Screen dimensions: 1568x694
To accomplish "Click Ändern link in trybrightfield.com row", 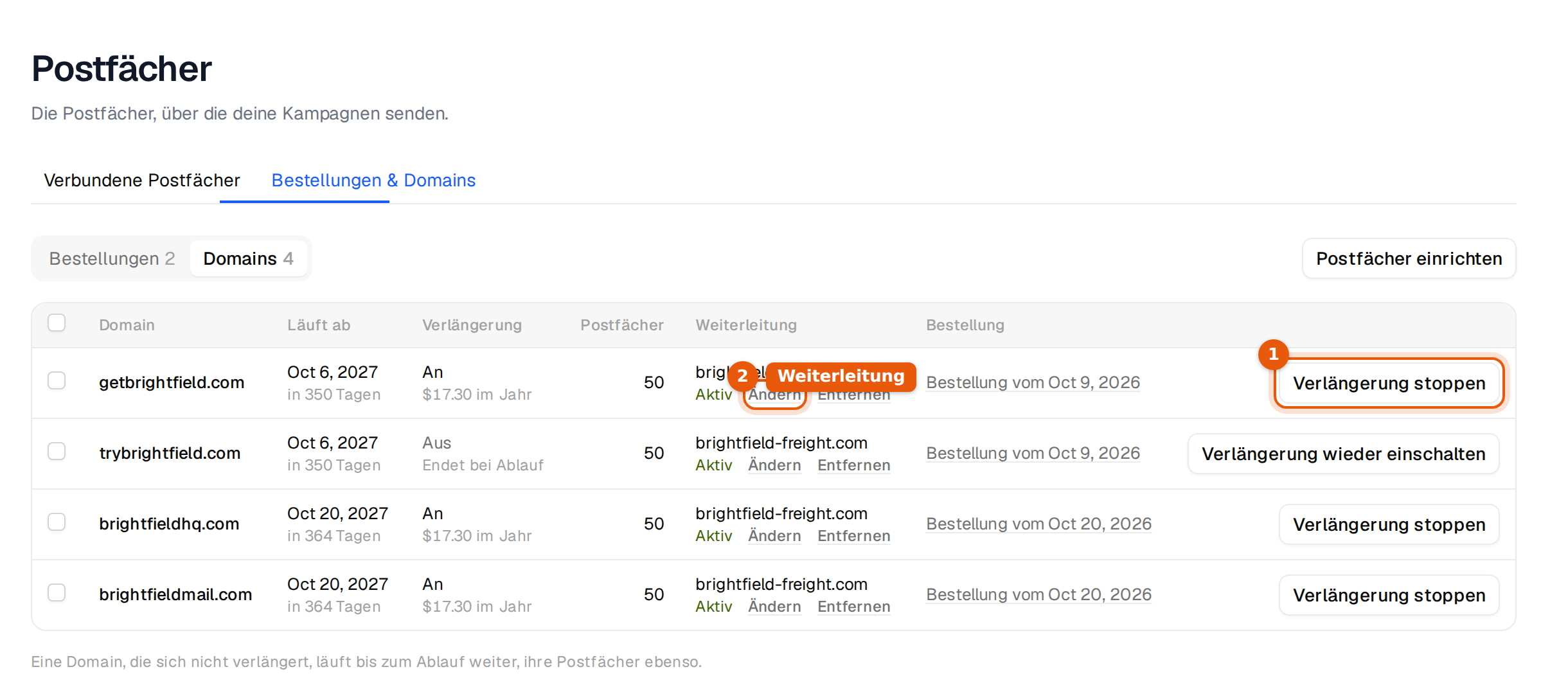I will tap(774, 465).
